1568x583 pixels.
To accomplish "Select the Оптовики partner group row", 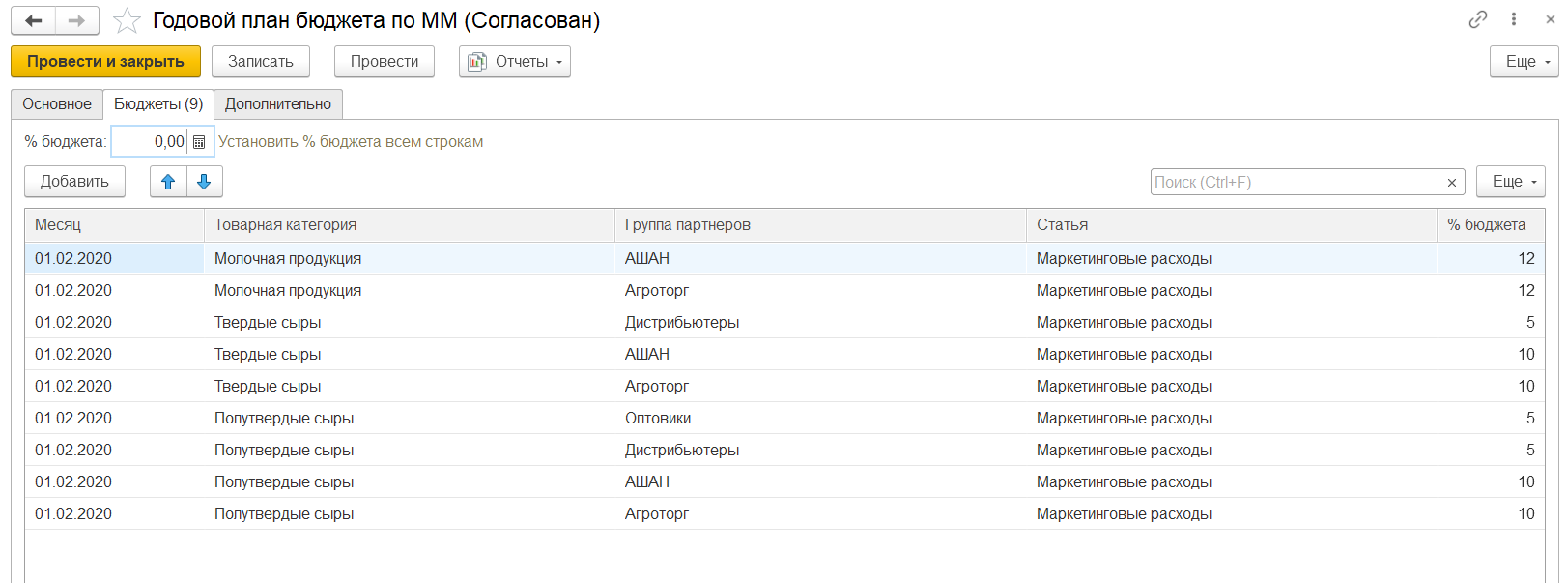I will pos(658,419).
